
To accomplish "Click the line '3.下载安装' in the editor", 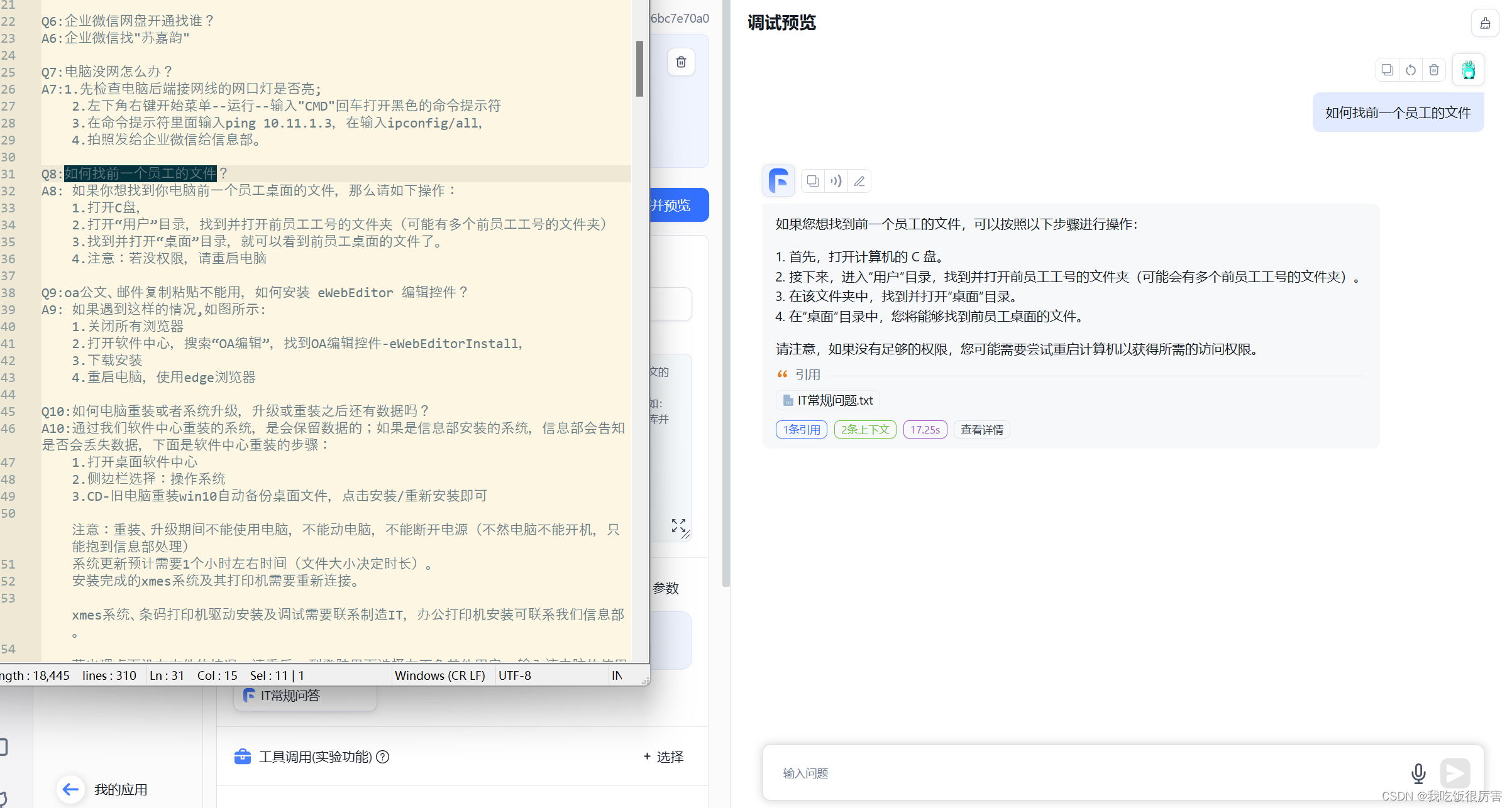I will point(107,360).
